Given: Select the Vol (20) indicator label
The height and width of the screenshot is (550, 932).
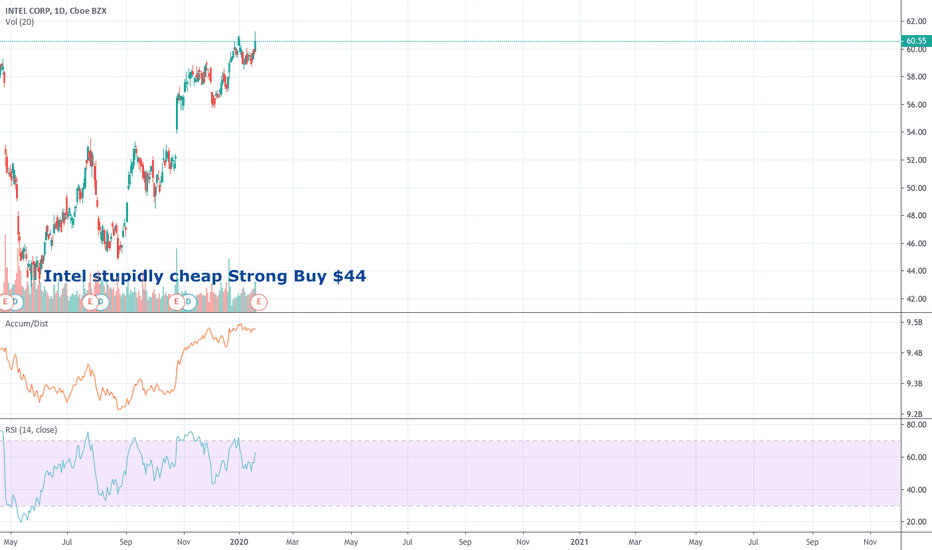Looking at the screenshot, I should (x=20, y=22).
